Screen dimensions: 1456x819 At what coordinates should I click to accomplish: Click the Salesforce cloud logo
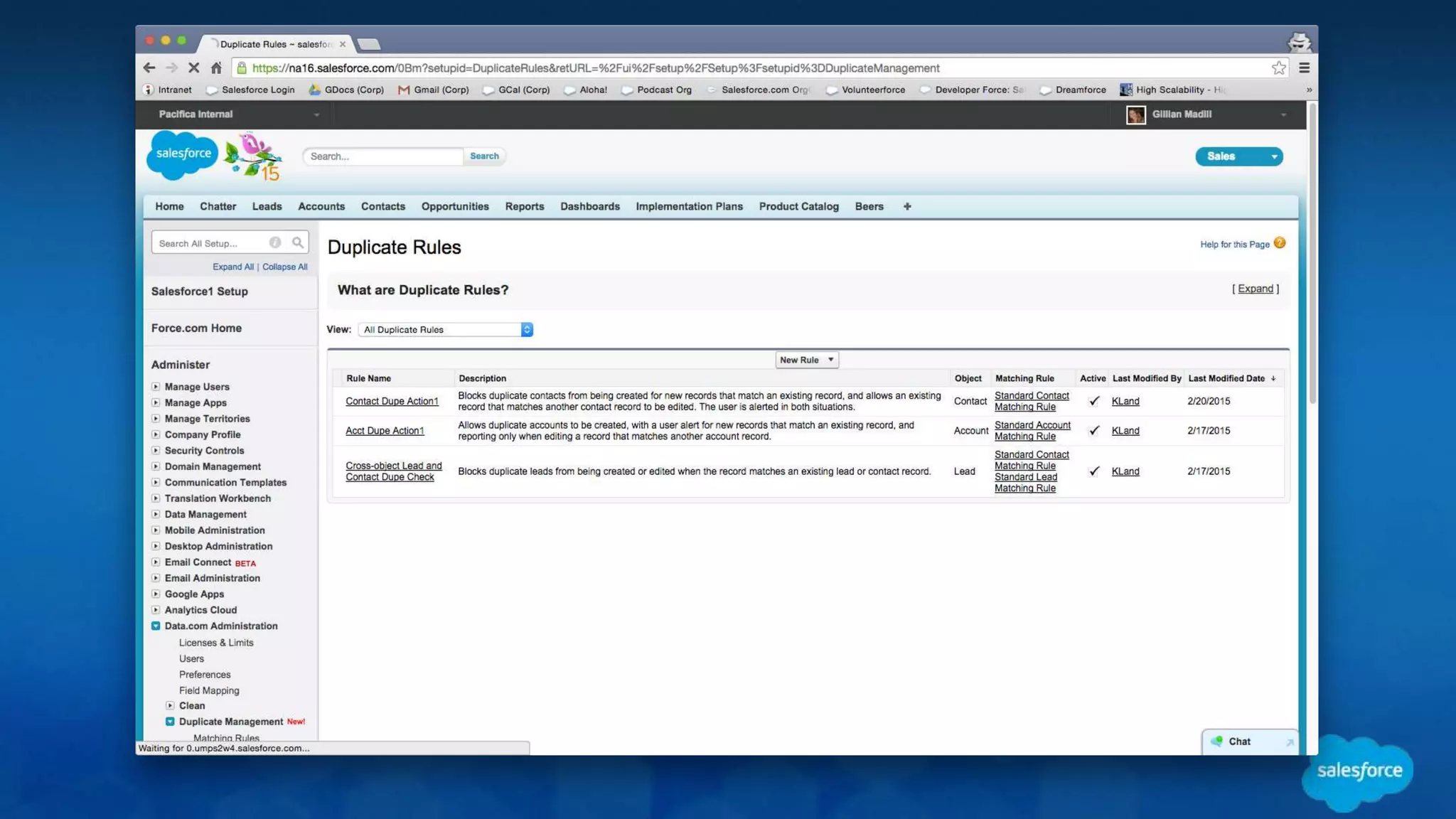pos(182,154)
